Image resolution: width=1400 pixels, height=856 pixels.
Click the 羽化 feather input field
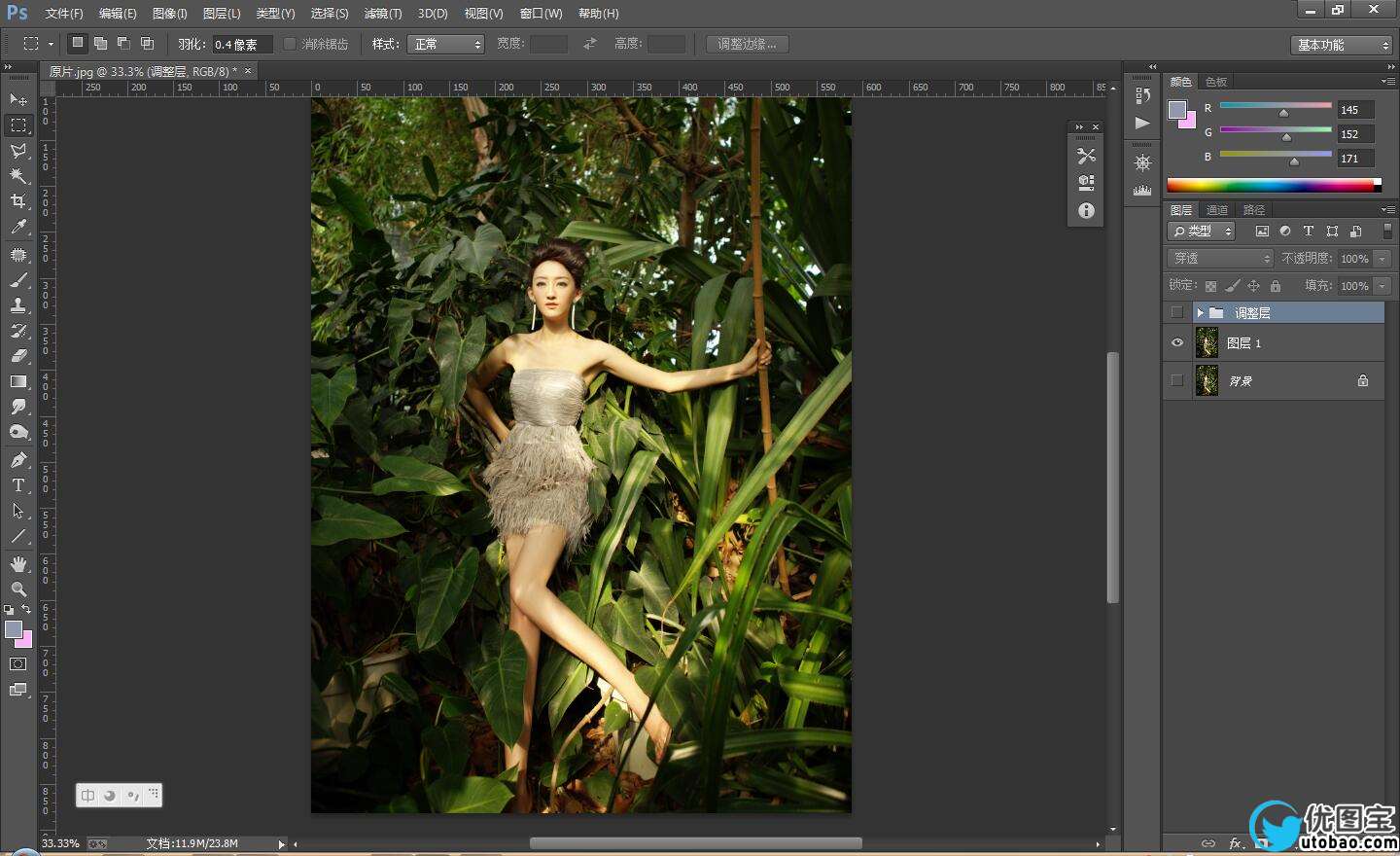tap(241, 45)
